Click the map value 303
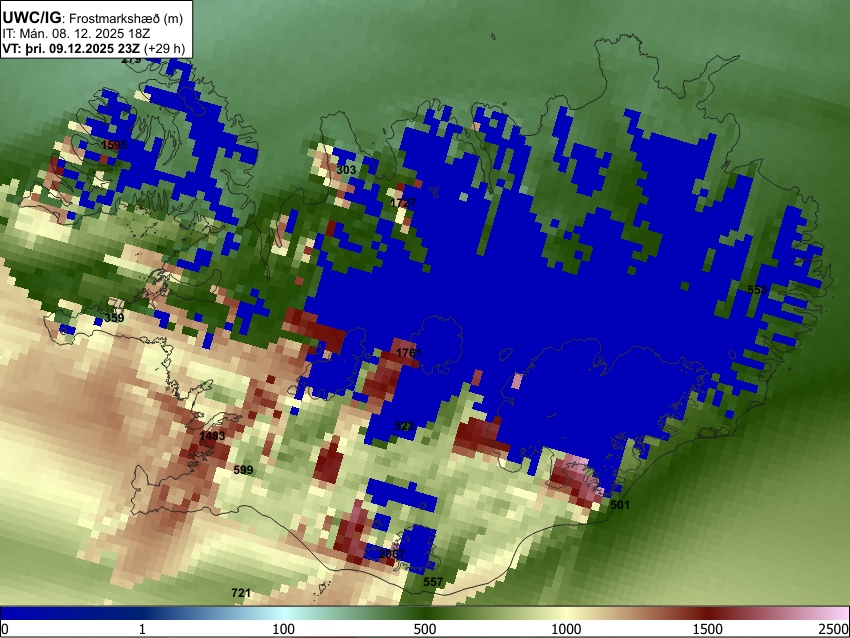850x638 pixels. [x=346, y=170]
